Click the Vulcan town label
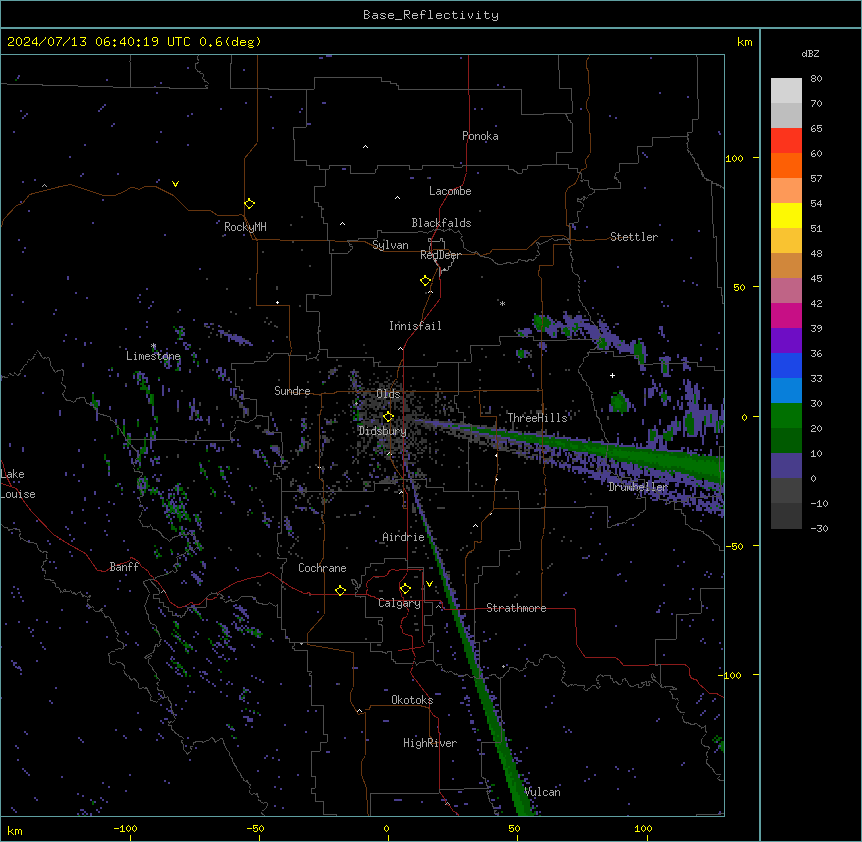Image resolution: width=862 pixels, height=842 pixels. [542, 792]
